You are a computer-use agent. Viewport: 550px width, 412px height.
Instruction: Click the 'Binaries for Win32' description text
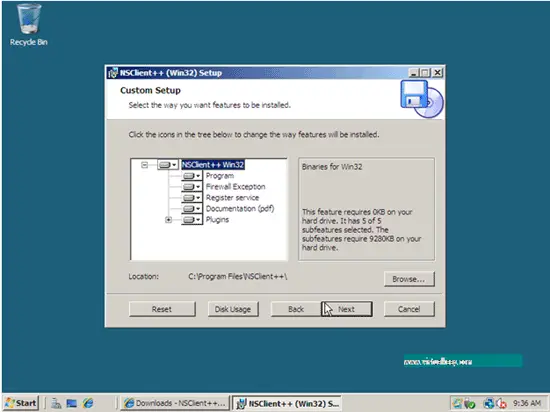pyautogui.click(x=332, y=167)
